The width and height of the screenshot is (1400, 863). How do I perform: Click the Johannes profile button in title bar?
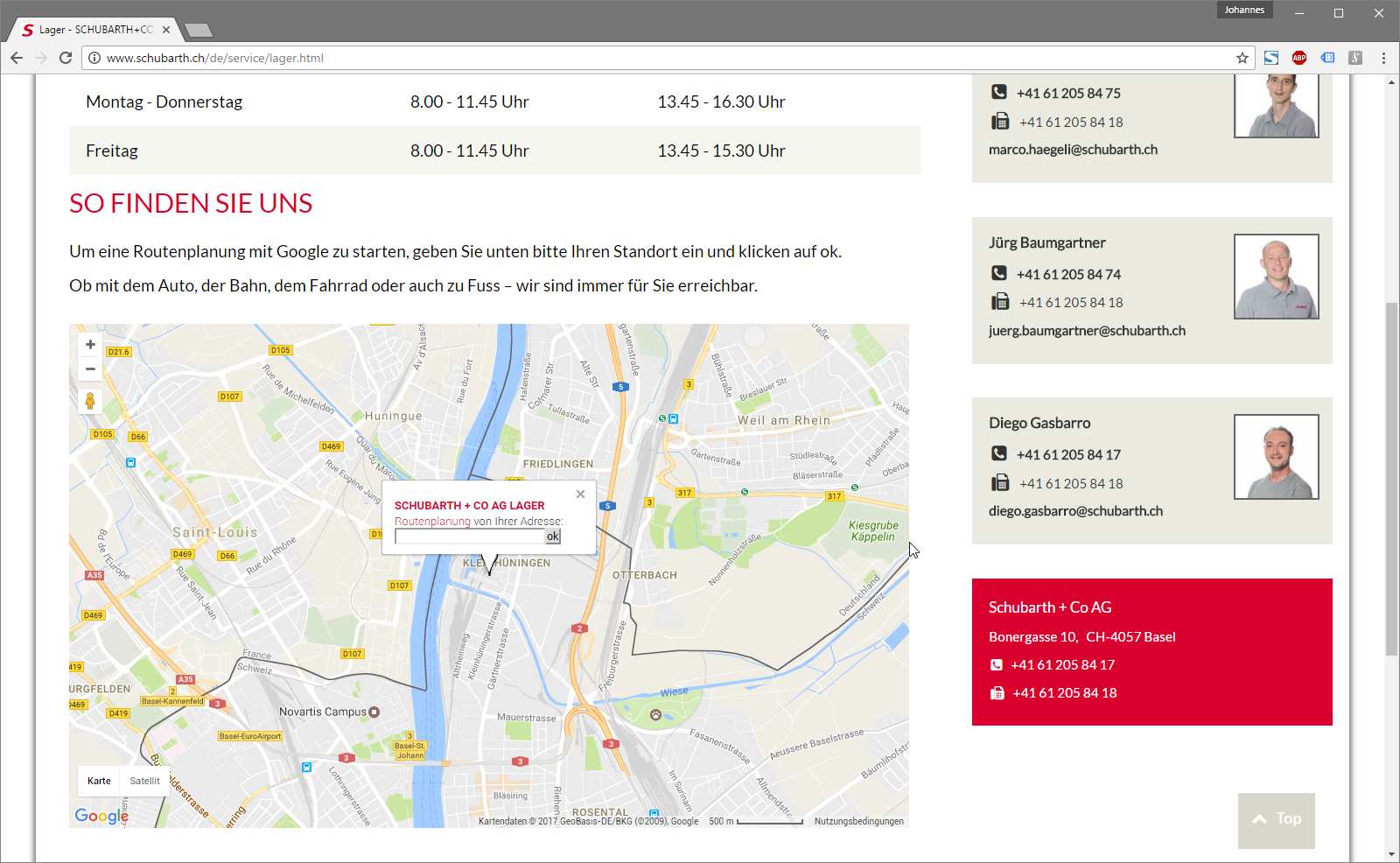(1243, 11)
